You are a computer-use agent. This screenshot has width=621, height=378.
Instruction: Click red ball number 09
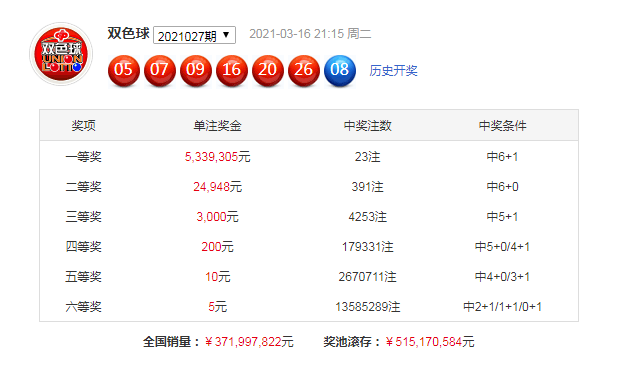[x=196, y=70]
